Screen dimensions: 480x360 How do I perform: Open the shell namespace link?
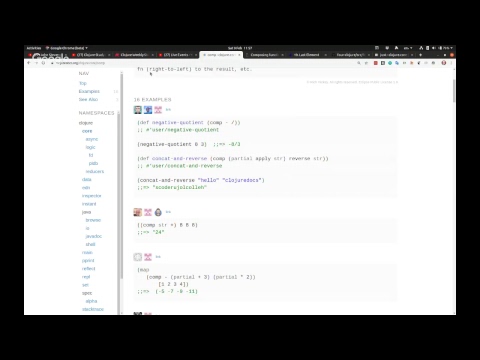tap(90, 244)
